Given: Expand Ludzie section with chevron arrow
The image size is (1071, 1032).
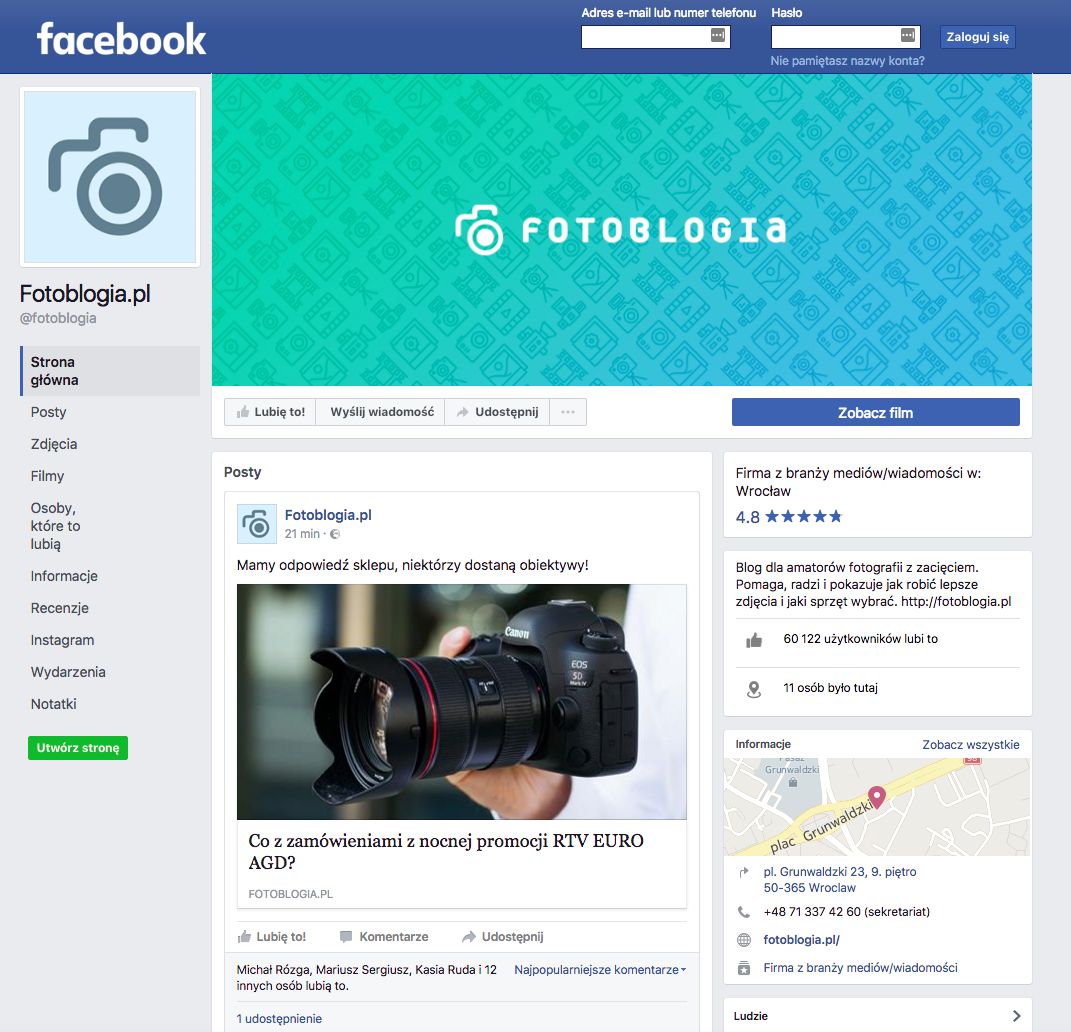Looking at the screenshot, I should (x=1016, y=1016).
